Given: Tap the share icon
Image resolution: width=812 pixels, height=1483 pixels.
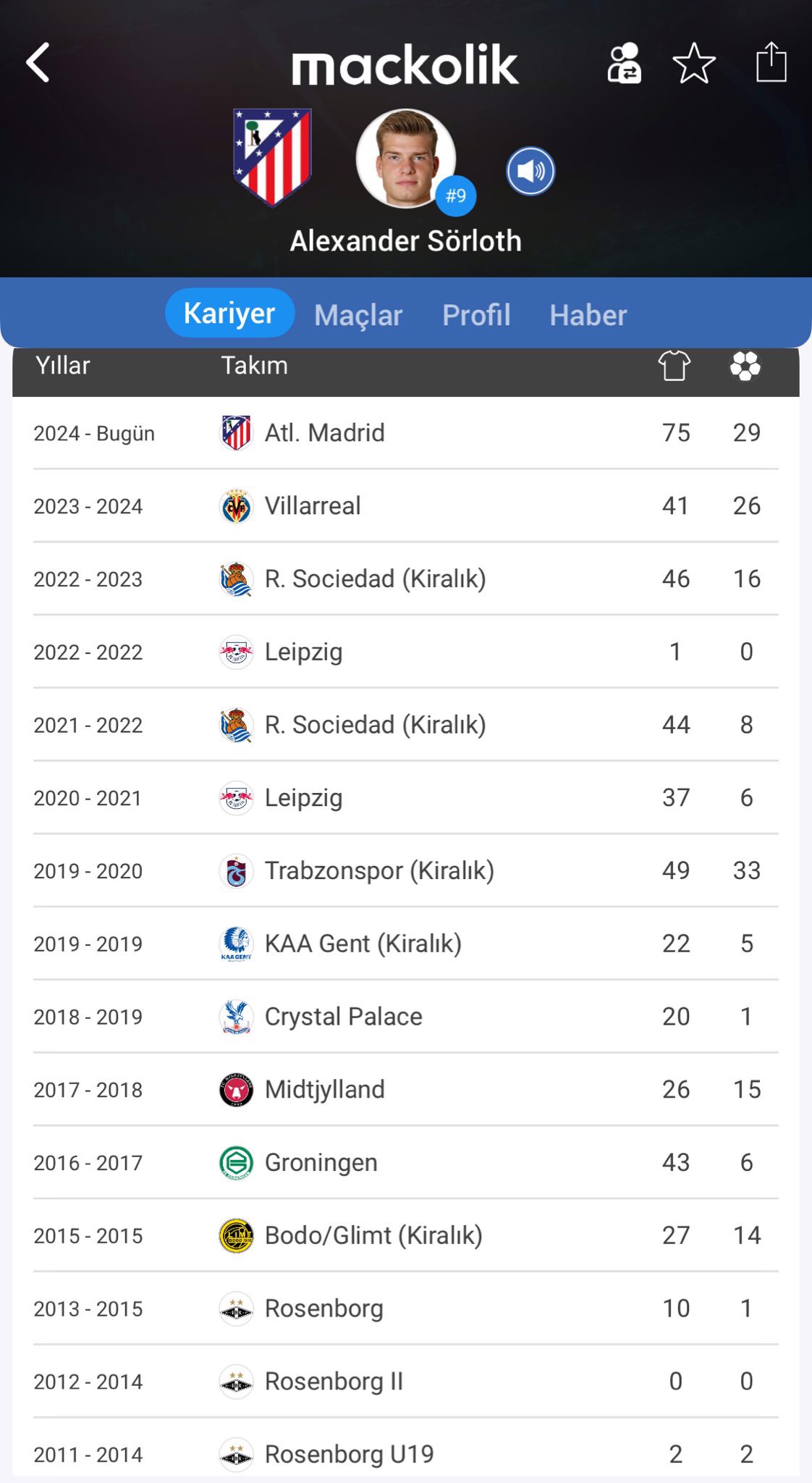Looking at the screenshot, I should (x=771, y=62).
